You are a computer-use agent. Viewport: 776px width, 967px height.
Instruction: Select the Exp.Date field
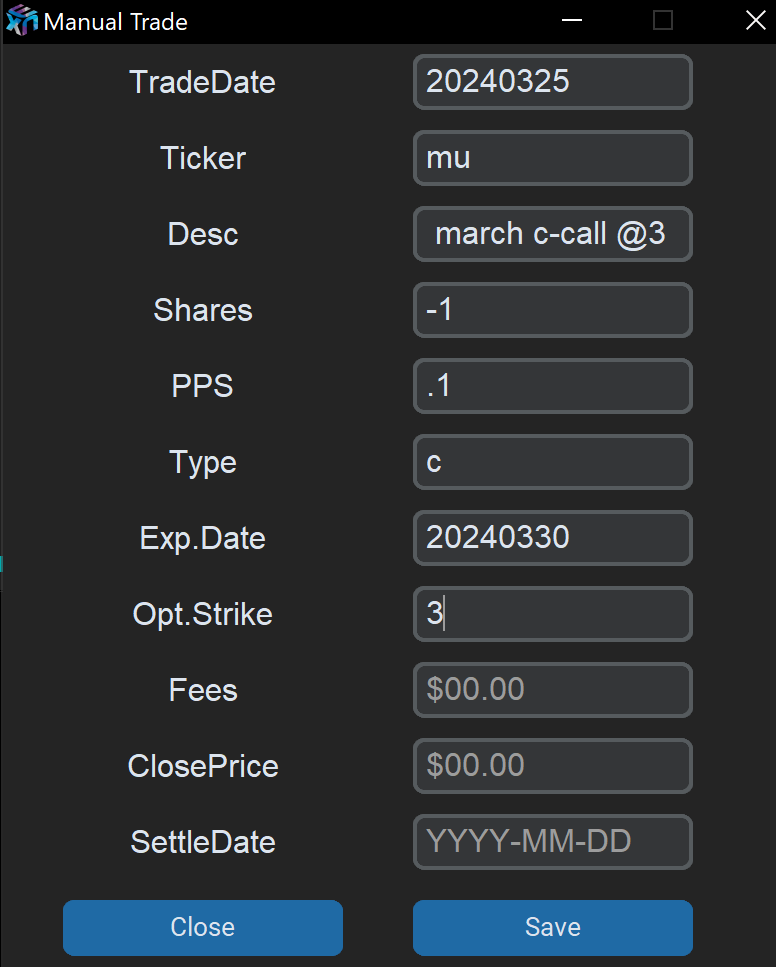coord(552,538)
